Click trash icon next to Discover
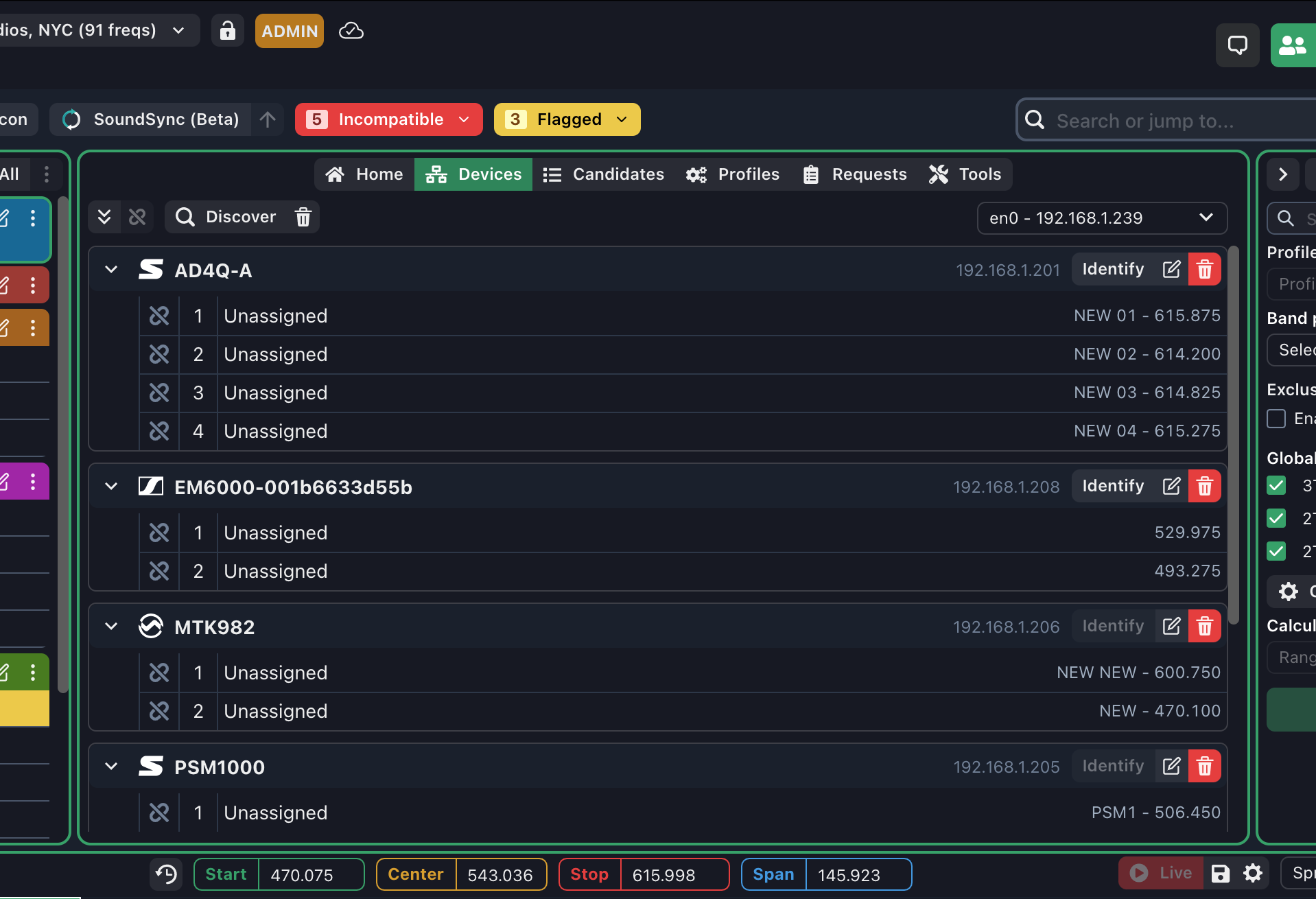The width and height of the screenshot is (1316, 899). pyautogui.click(x=303, y=217)
